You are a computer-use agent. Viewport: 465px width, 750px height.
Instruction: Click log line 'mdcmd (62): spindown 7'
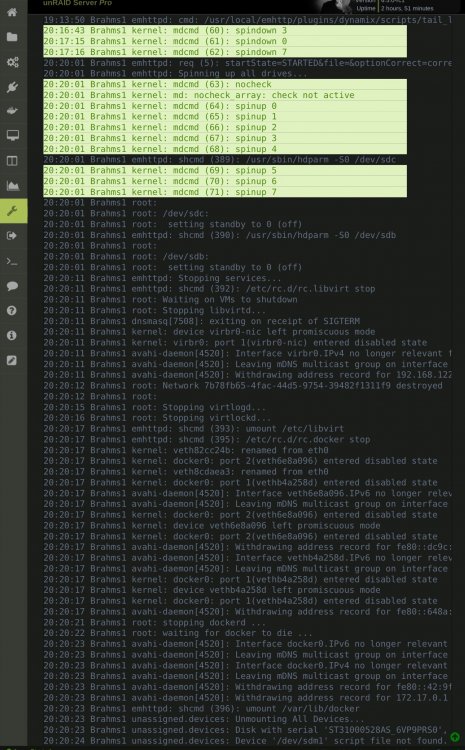pos(225,52)
